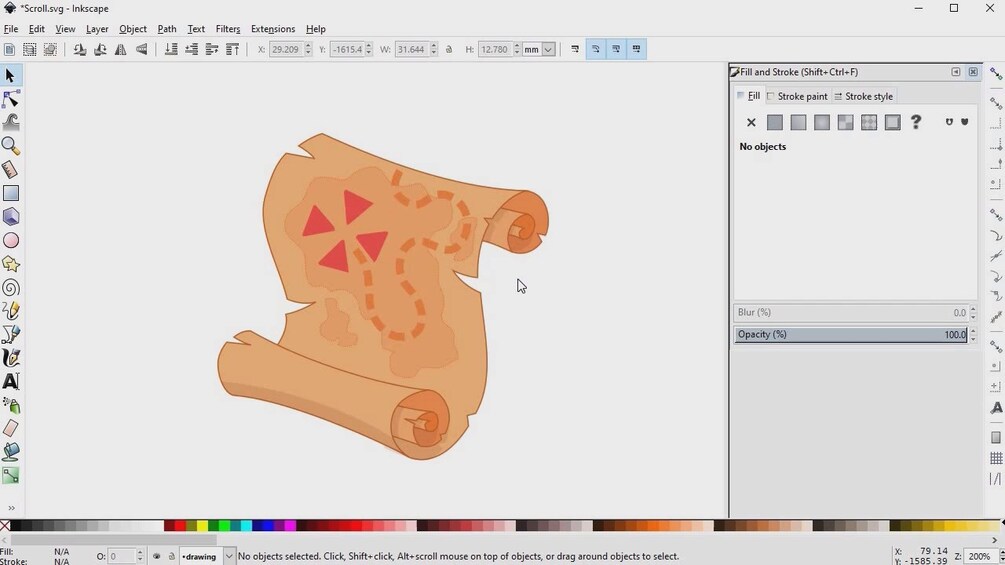This screenshot has width=1005, height=565.
Task: Select the Star polygon tool
Action: tap(10, 264)
